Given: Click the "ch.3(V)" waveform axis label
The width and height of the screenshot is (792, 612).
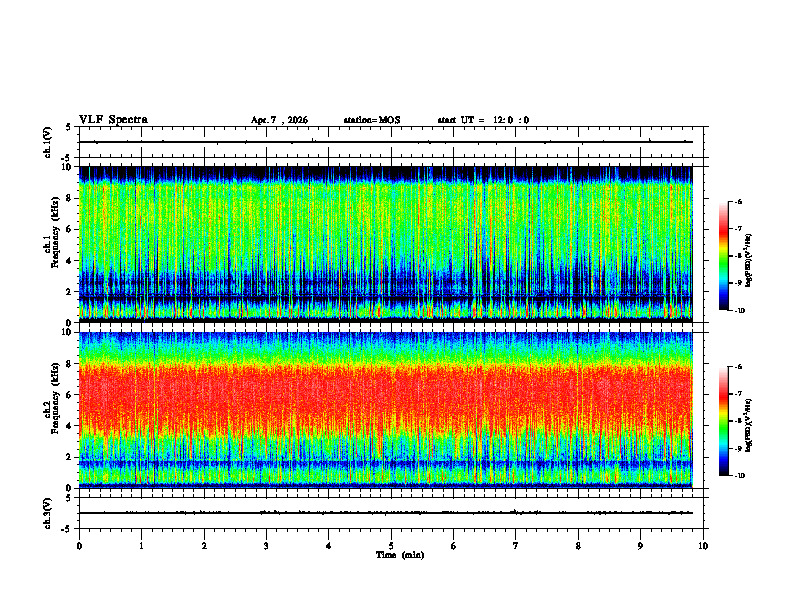Looking at the screenshot, I should pos(48,513).
